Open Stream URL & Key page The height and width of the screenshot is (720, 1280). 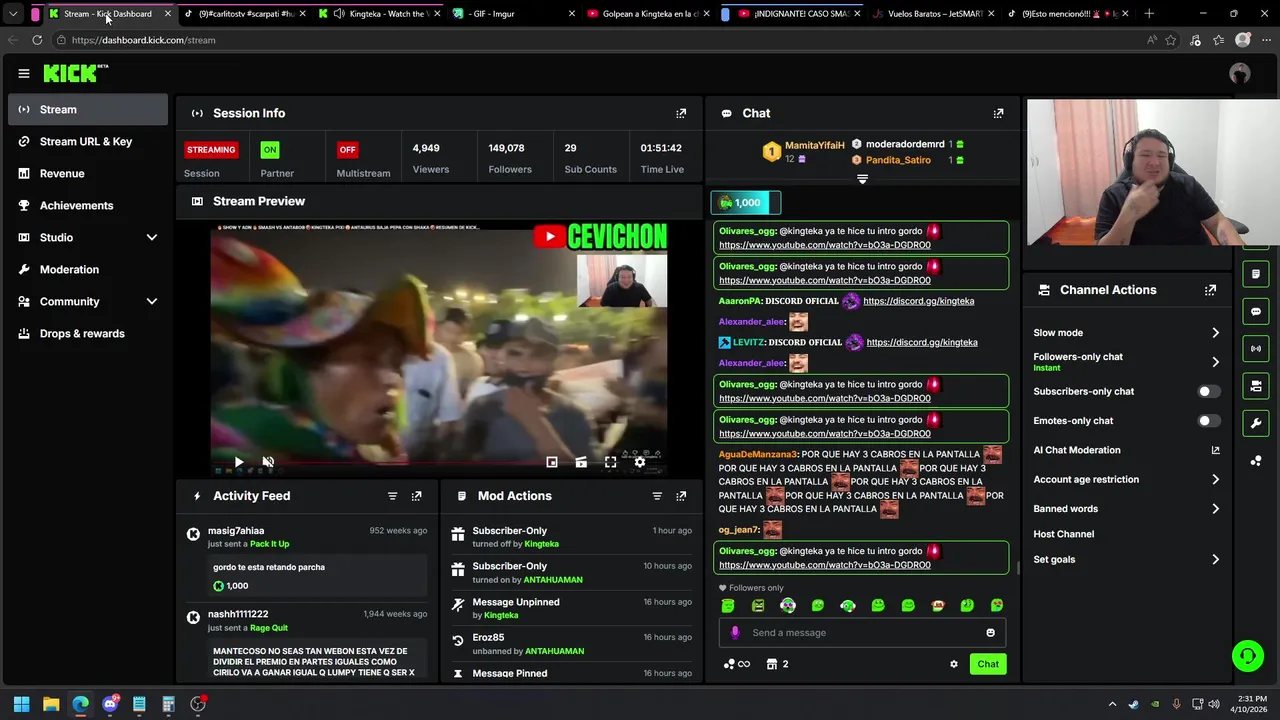tap(88, 141)
